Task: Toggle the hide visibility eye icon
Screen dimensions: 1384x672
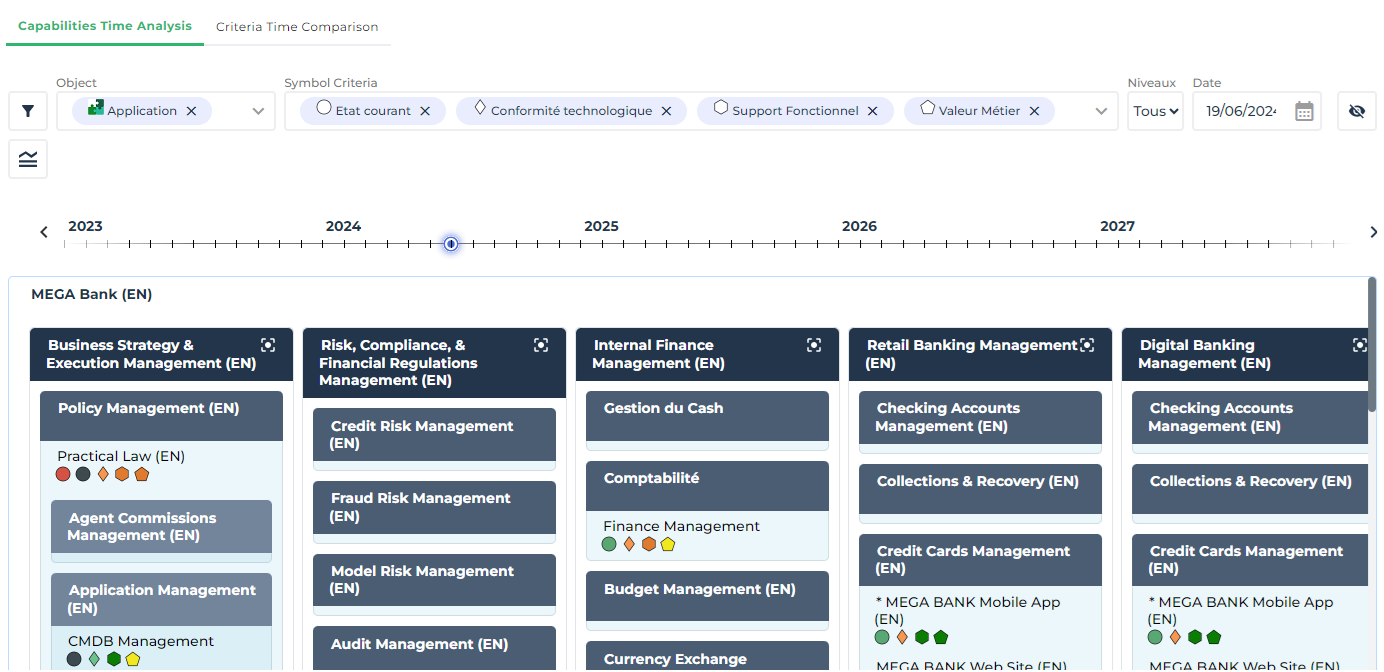Action: [1356, 111]
